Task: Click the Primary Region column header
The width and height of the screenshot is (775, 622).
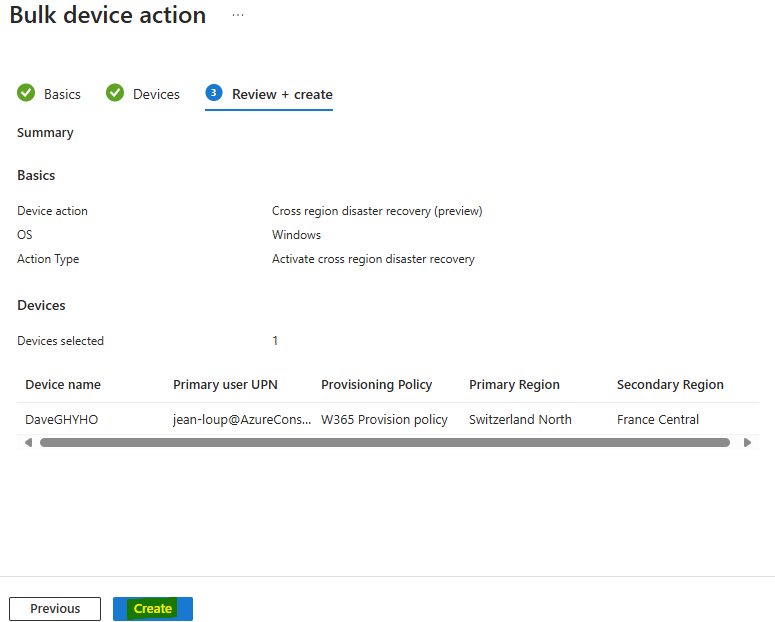Action: click(x=515, y=385)
